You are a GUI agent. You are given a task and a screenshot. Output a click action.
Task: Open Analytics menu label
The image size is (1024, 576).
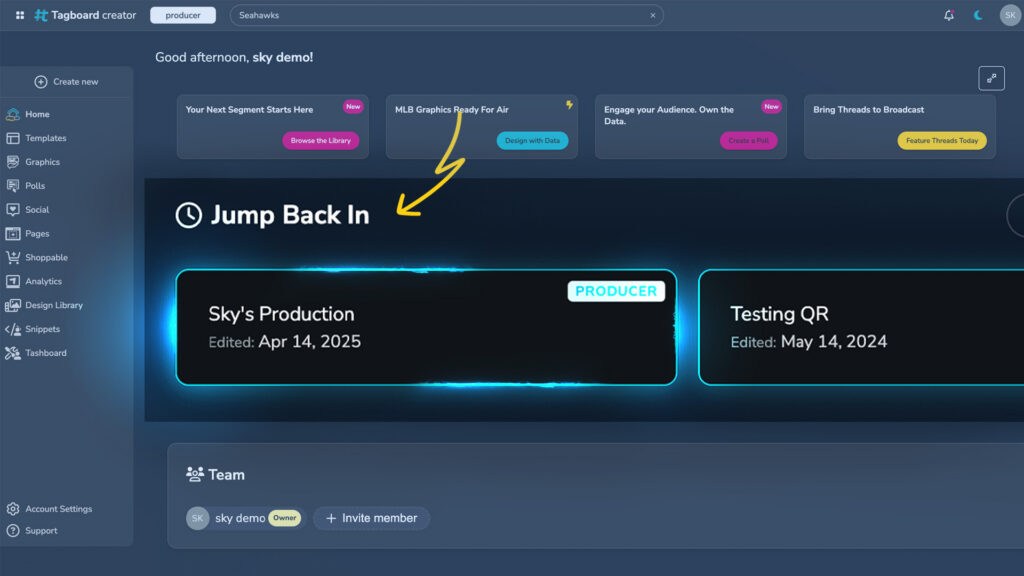[44, 281]
